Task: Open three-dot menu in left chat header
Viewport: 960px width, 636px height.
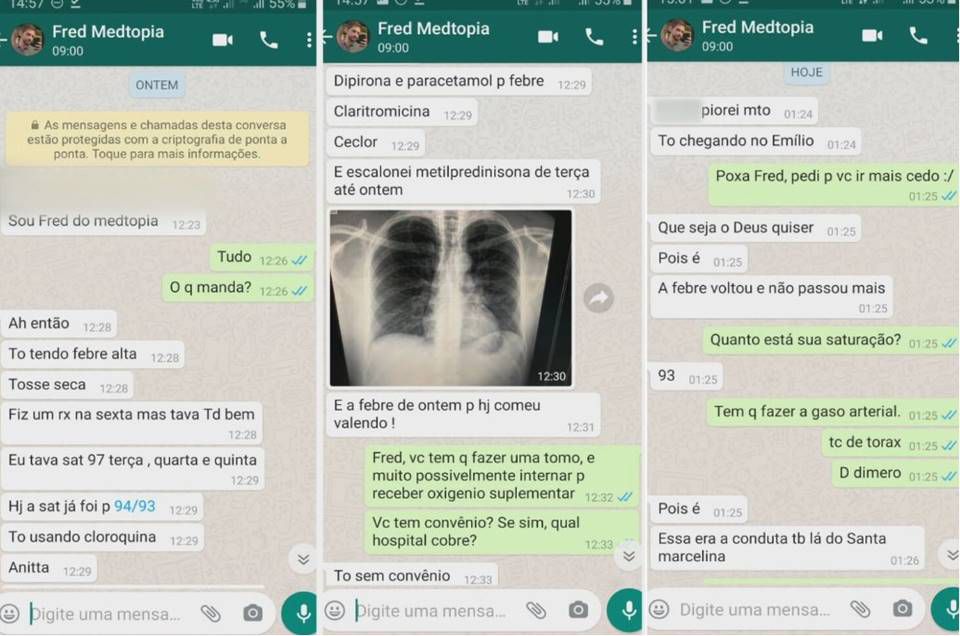Action: (309, 40)
